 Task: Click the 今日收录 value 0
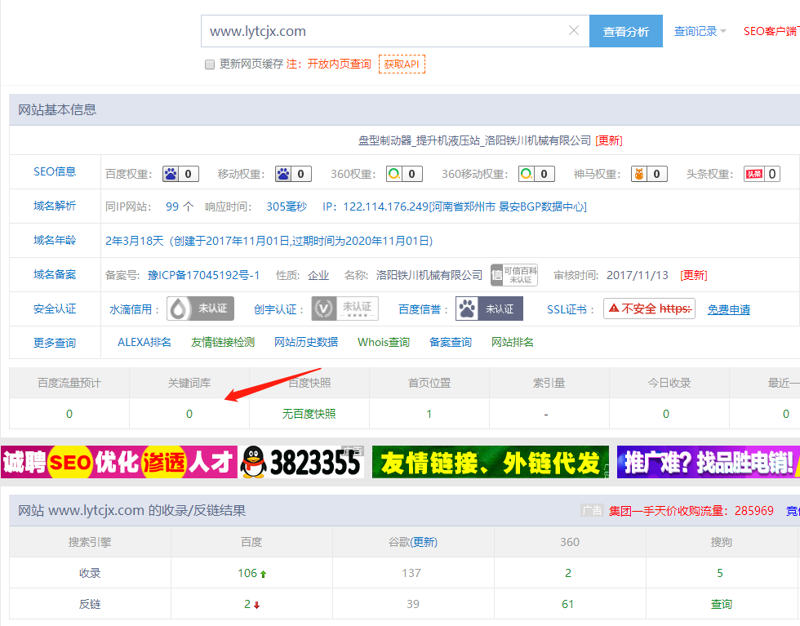point(666,414)
